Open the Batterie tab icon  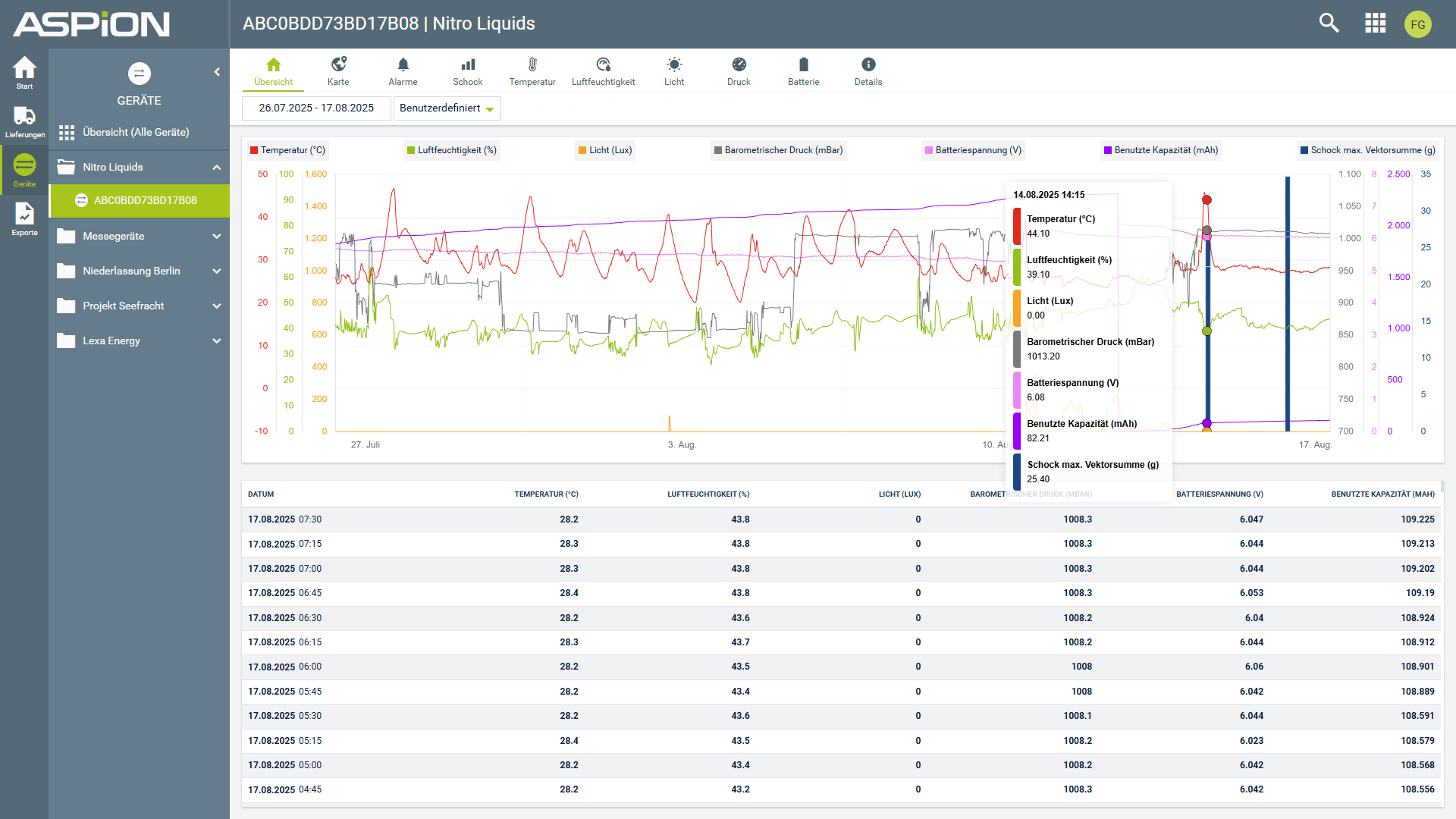coord(803,65)
